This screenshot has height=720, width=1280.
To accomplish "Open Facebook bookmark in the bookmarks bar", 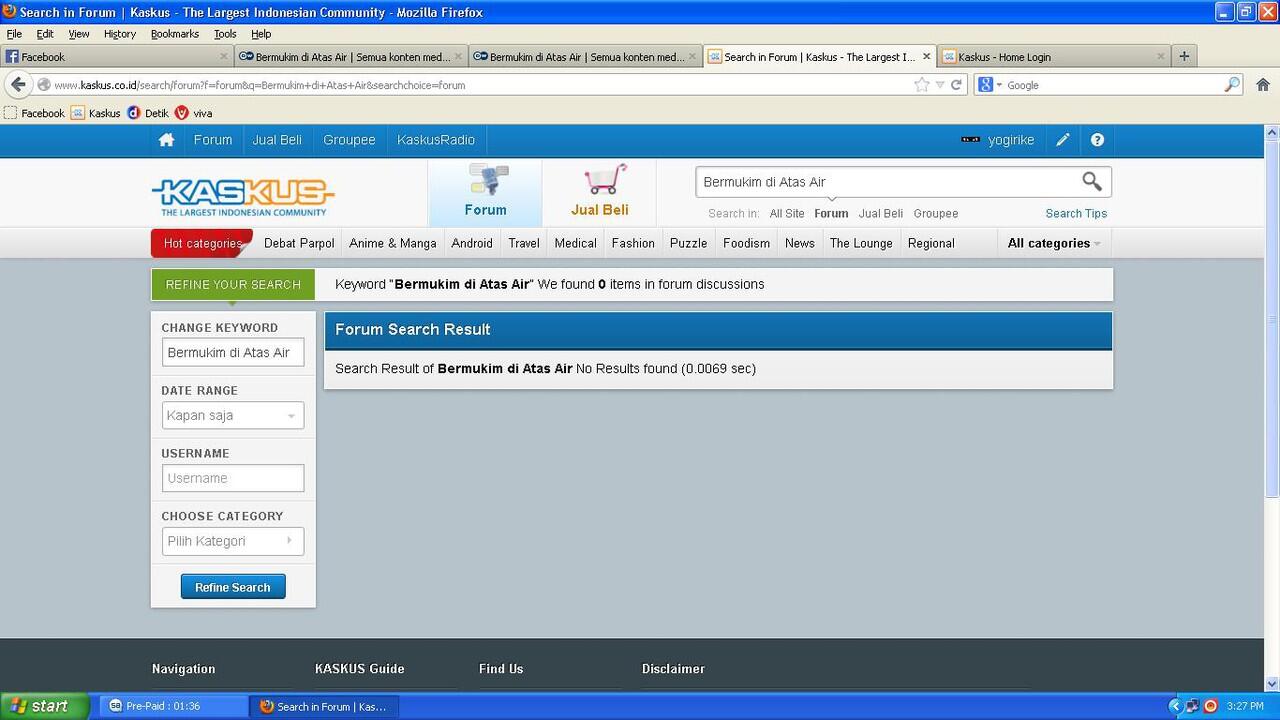I will pos(34,113).
